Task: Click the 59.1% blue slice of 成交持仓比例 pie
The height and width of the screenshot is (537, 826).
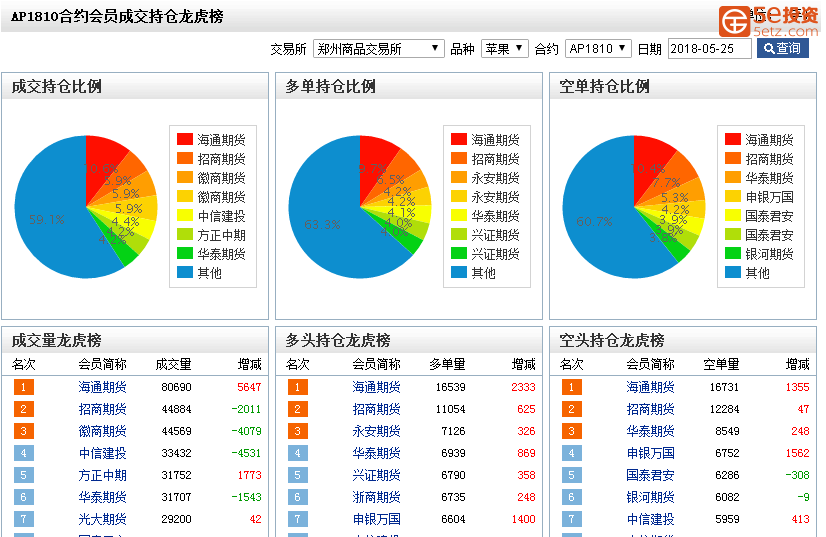Action: coord(47,220)
